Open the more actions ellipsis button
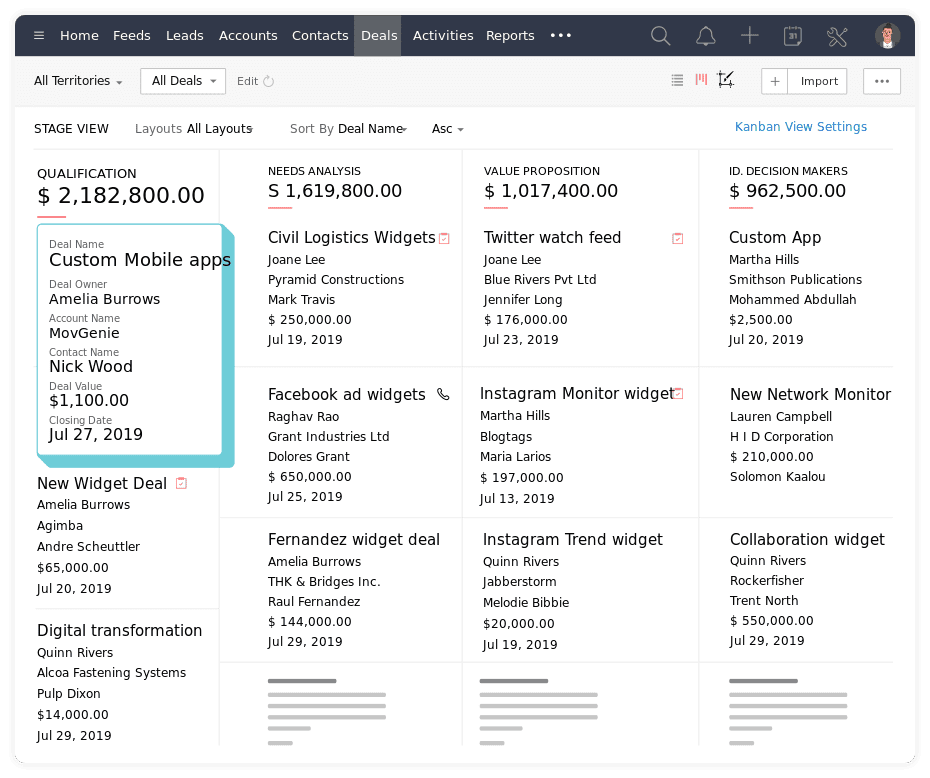This screenshot has width=930, height=778. coord(882,81)
